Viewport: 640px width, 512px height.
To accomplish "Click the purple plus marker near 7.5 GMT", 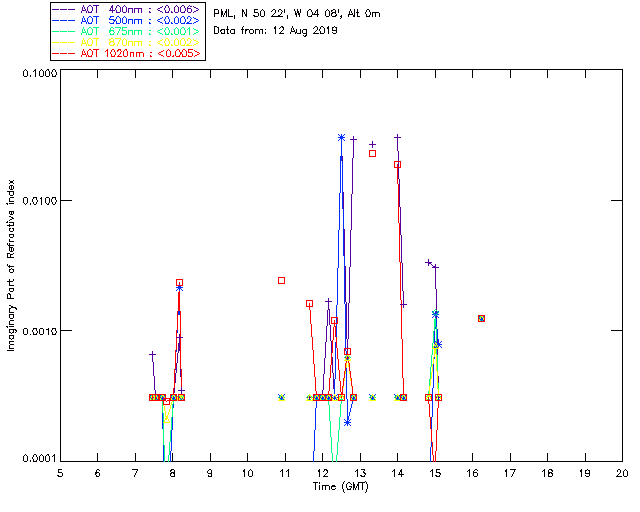I will pyautogui.click(x=152, y=354).
